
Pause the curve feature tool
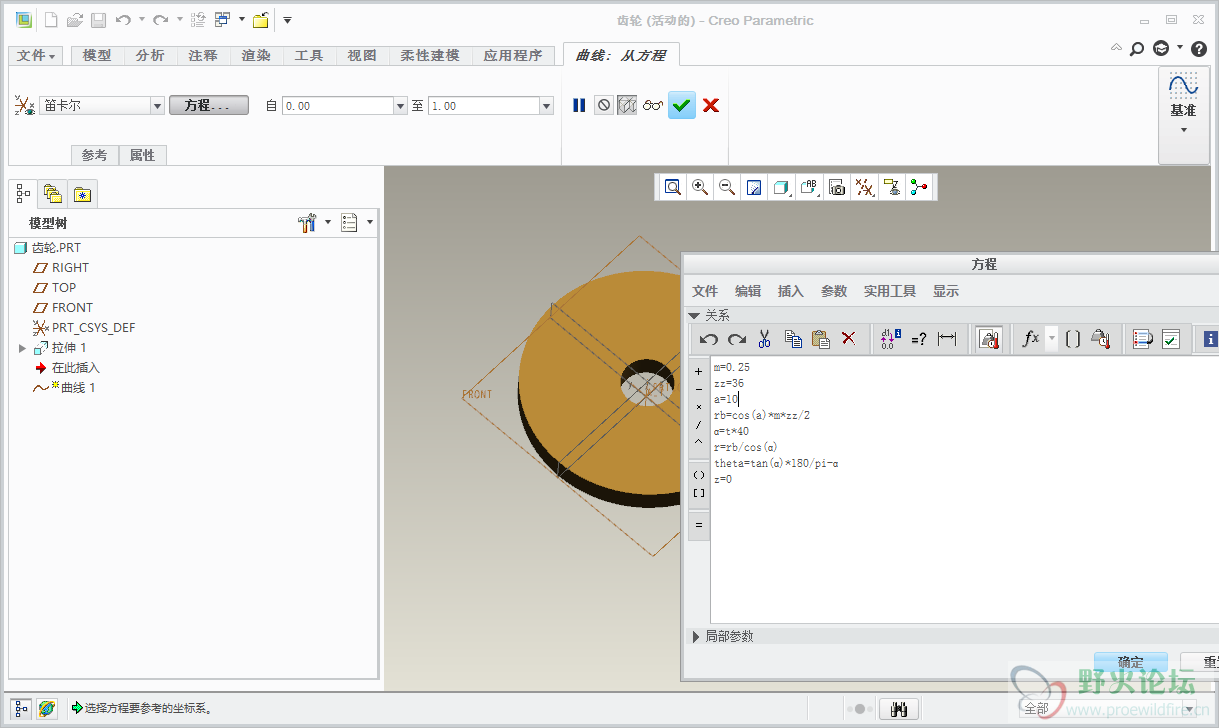579,105
